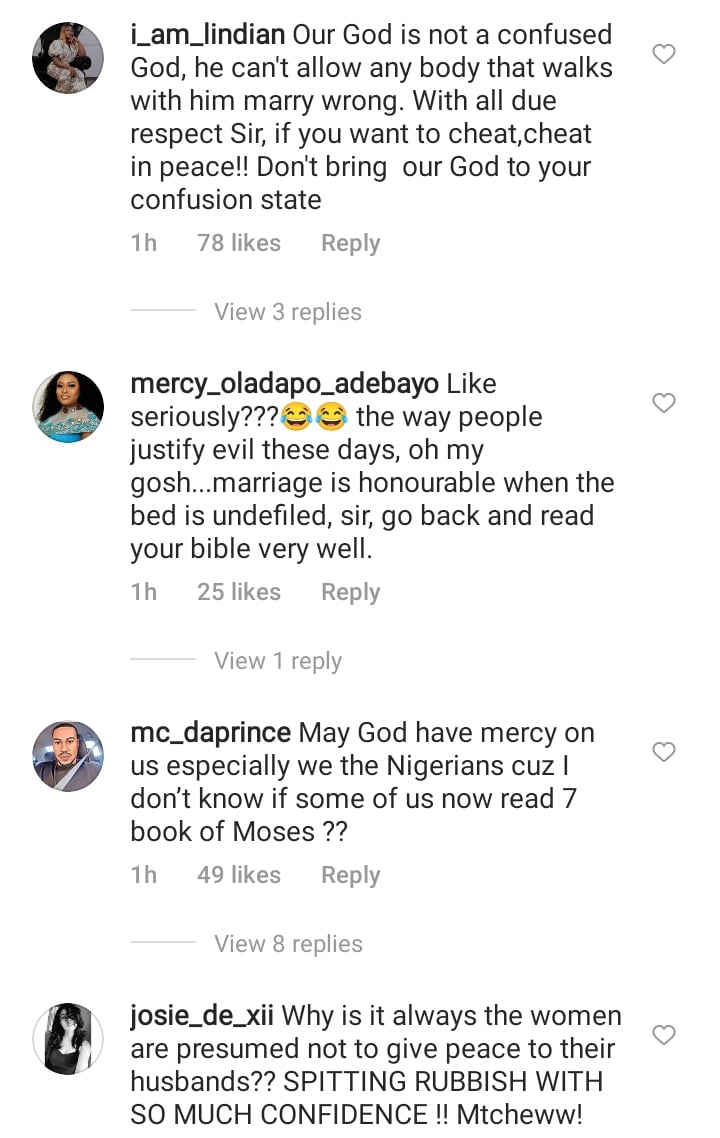View mc_daprince's profile picture
The height and width of the screenshot is (1138, 720).
pyautogui.click(x=68, y=755)
